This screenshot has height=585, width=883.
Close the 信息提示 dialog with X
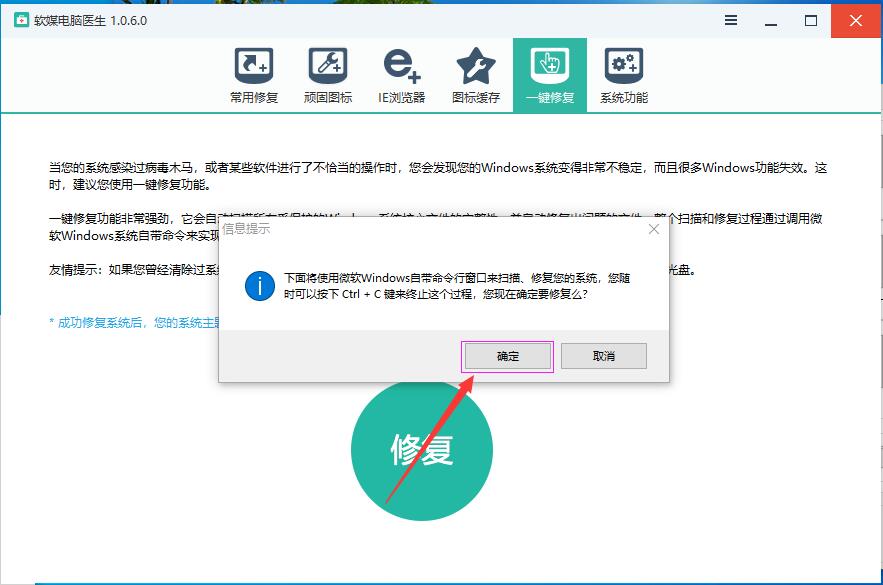(x=654, y=229)
